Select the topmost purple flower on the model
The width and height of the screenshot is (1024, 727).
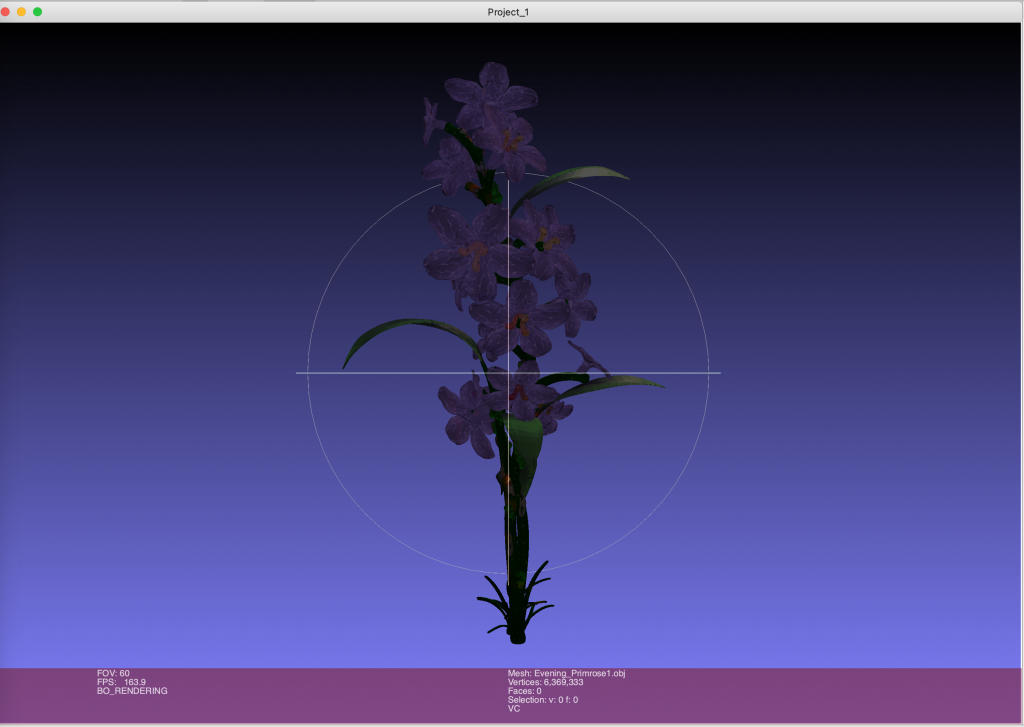point(490,92)
